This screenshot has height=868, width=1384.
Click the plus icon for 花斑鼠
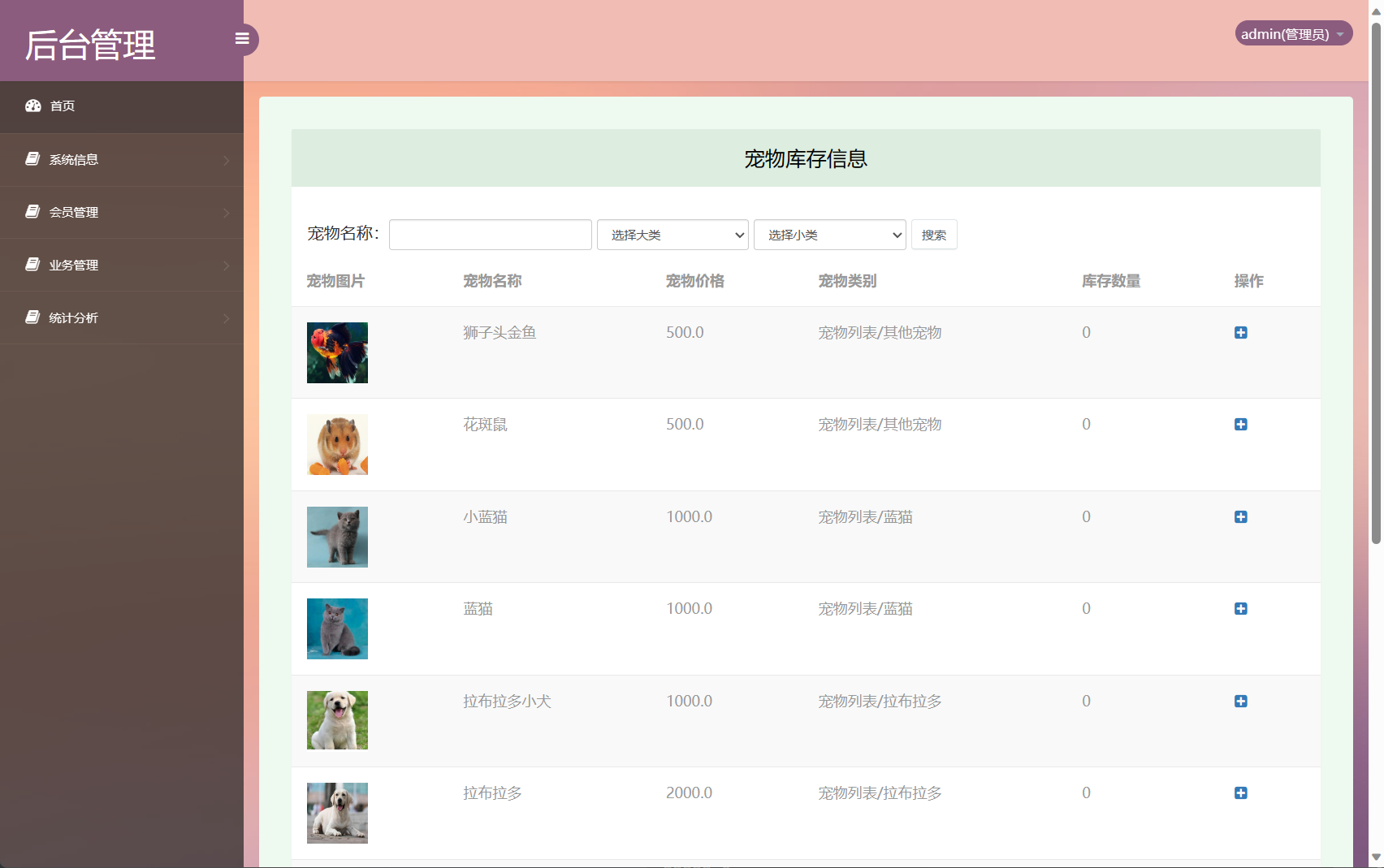tap(1241, 425)
